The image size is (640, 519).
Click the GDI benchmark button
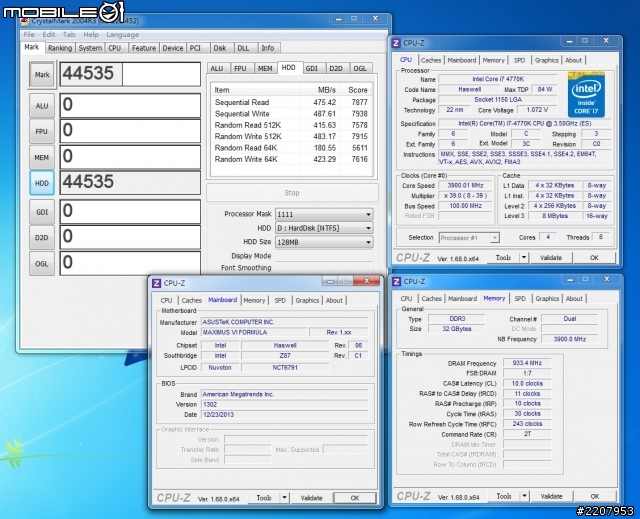pos(42,212)
